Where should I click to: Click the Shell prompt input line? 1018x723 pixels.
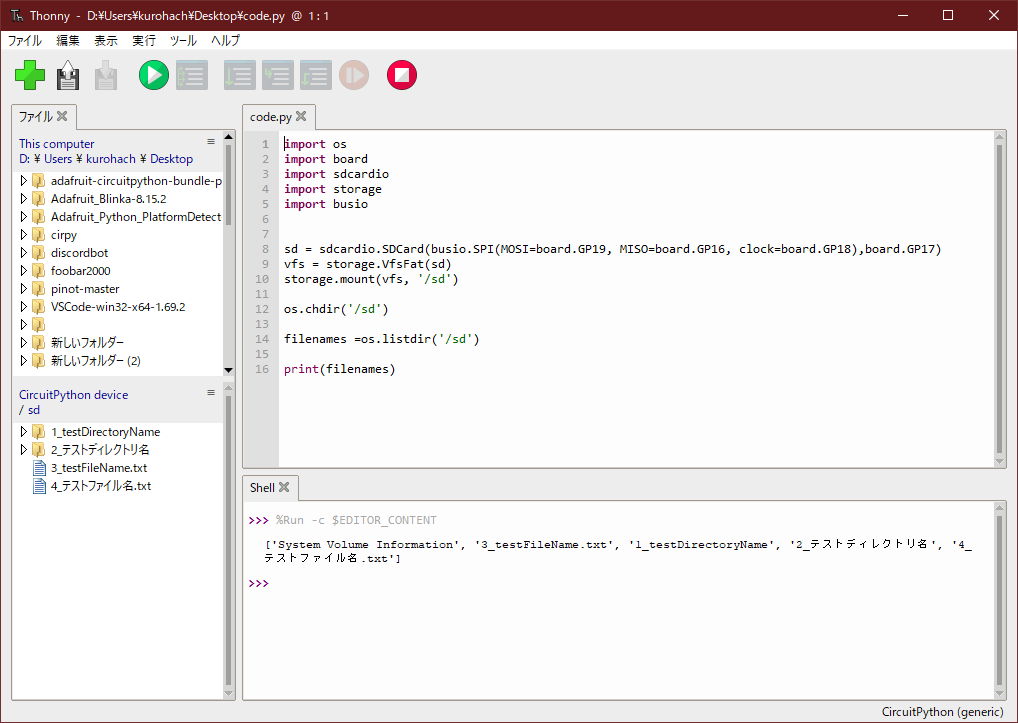tap(617, 583)
